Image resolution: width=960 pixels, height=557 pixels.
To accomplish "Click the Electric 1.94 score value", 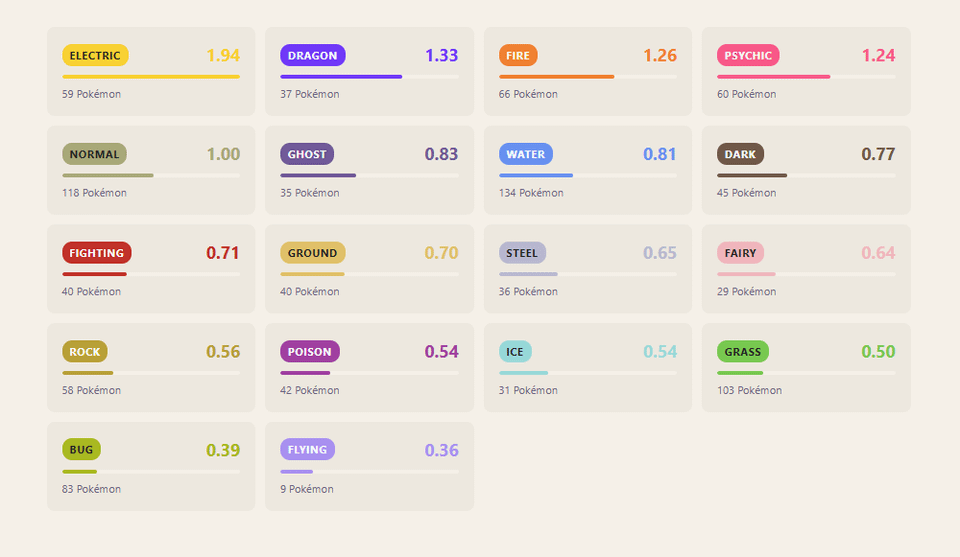I will 223,56.
